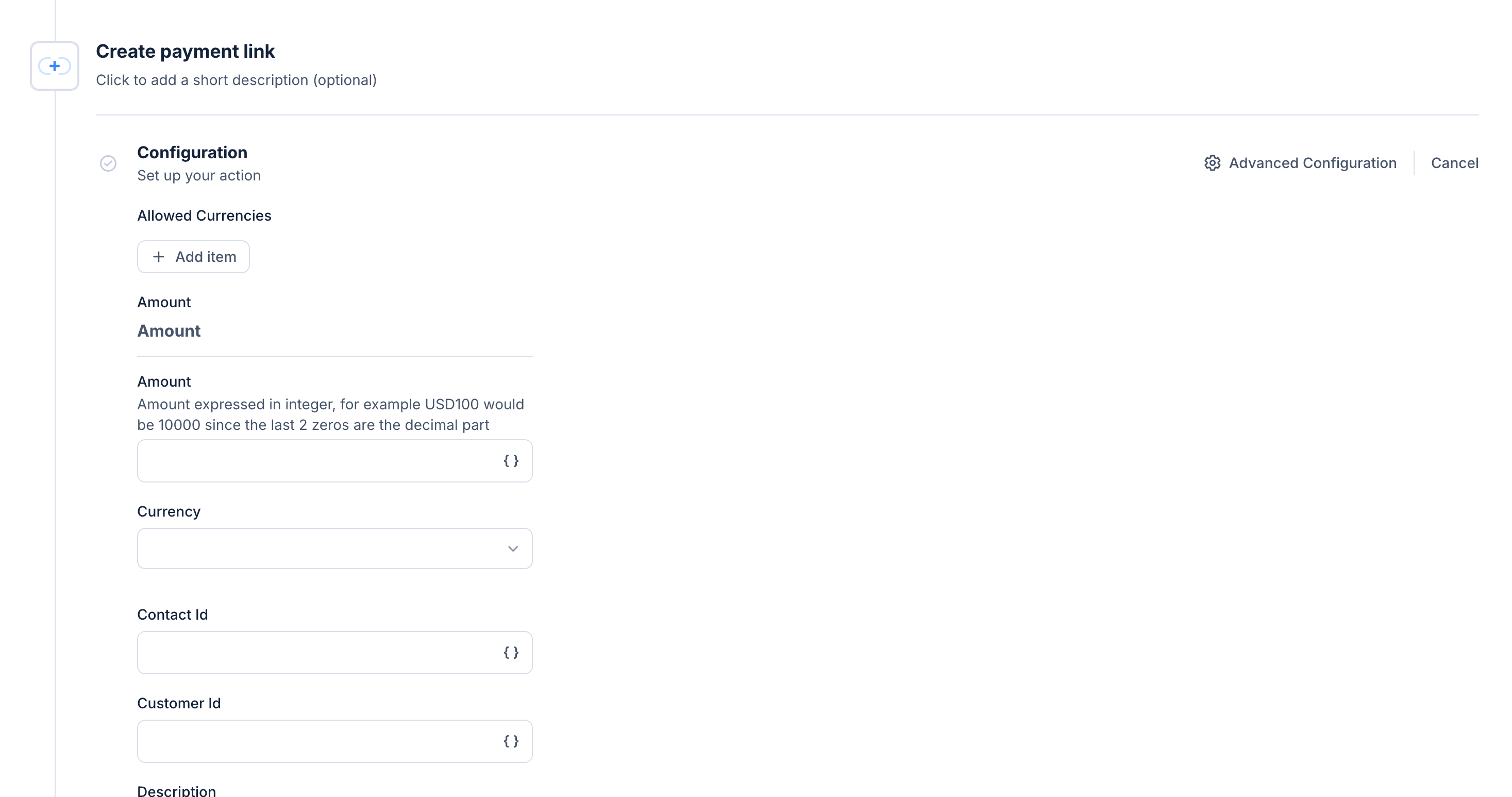The image size is (1512, 797).
Task: Focus the Amount integer input field
Action: click(x=317, y=461)
